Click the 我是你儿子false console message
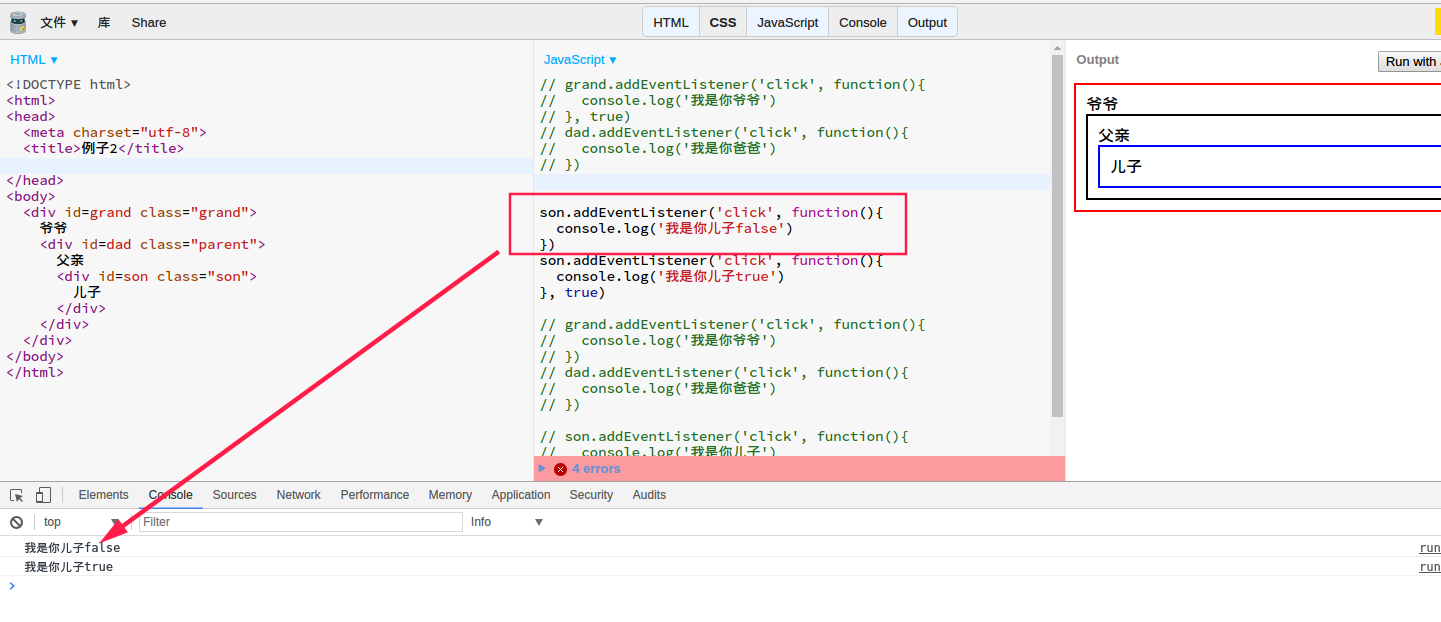The height and width of the screenshot is (622, 1441). tap(72, 548)
